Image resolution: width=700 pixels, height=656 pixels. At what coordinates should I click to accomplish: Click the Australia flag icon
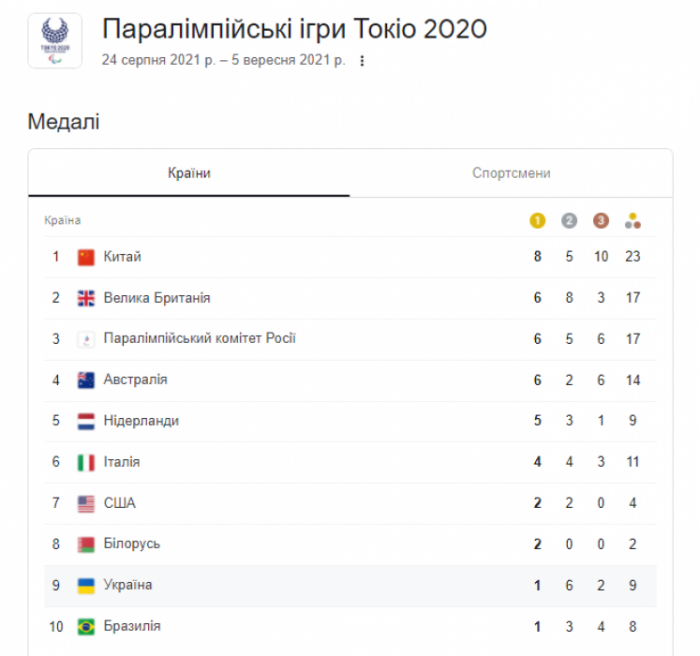click(86, 380)
